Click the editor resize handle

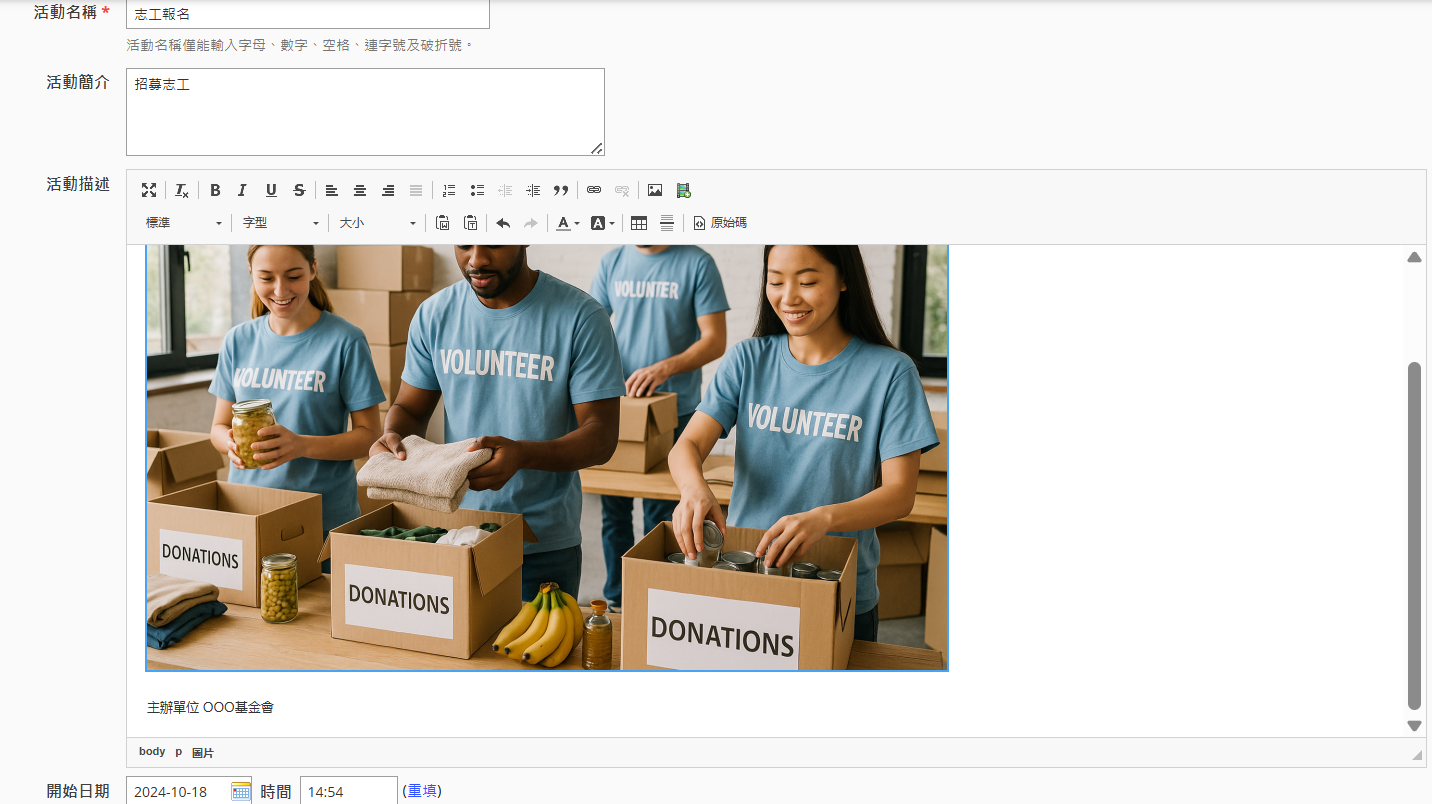[x=1416, y=755]
